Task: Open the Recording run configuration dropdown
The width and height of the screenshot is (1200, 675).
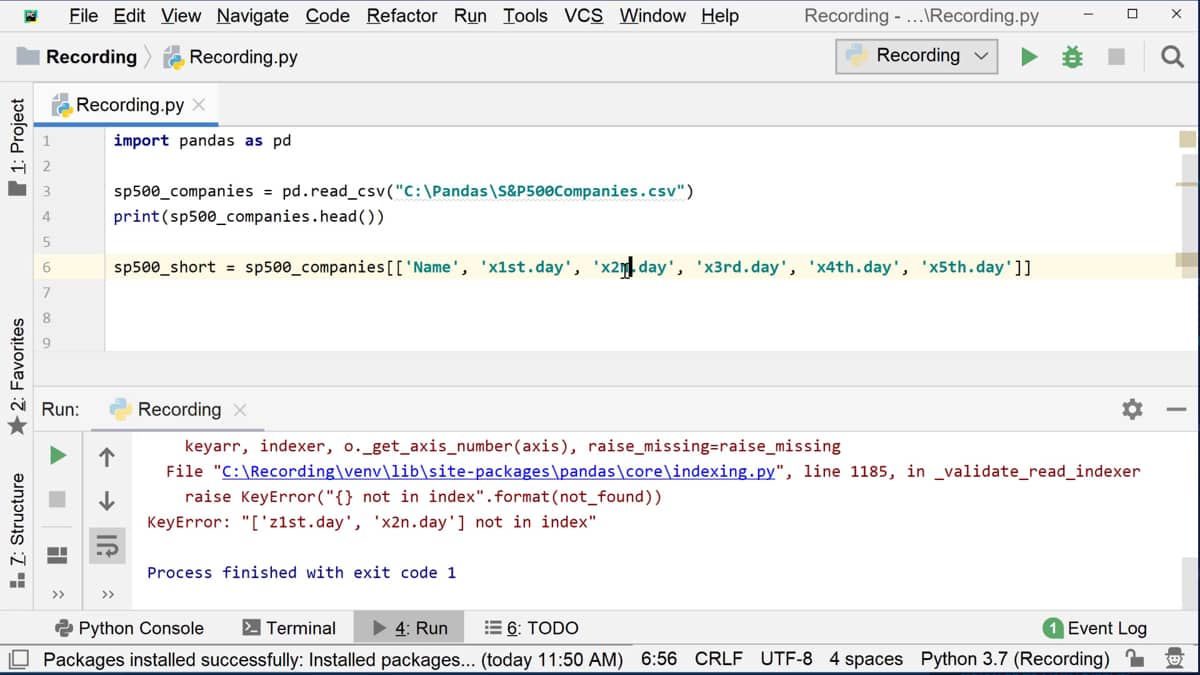Action: [917, 56]
